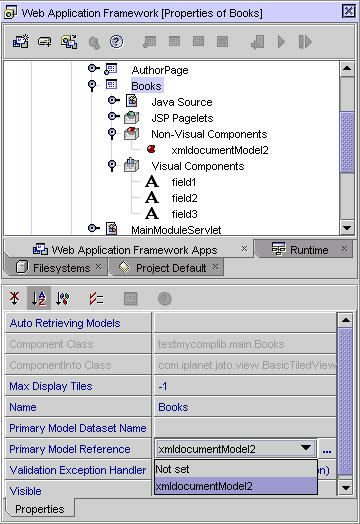This screenshot has height=524, width=360.
Task: Click the A icon beside field2
Action: point(152,198)
